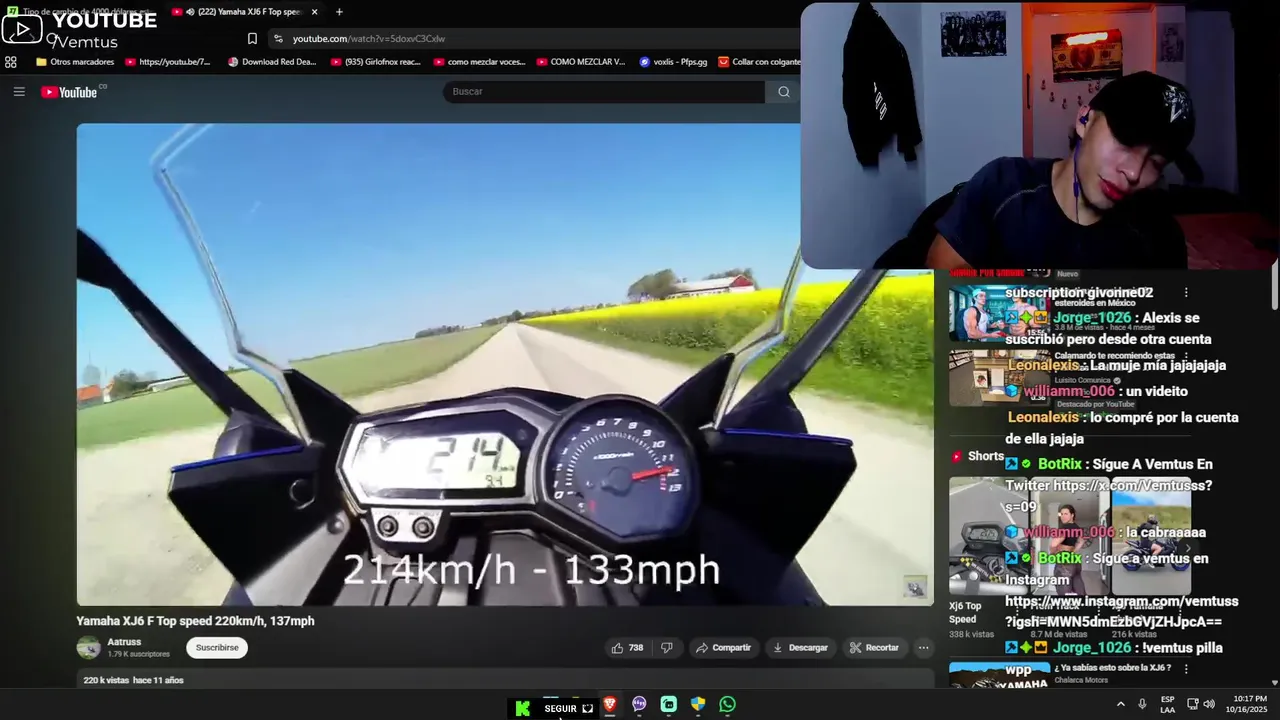The height and width of the screenshot is (720, 1280).
Task: Open the Aatruss channel avatar
Action: 89,648
